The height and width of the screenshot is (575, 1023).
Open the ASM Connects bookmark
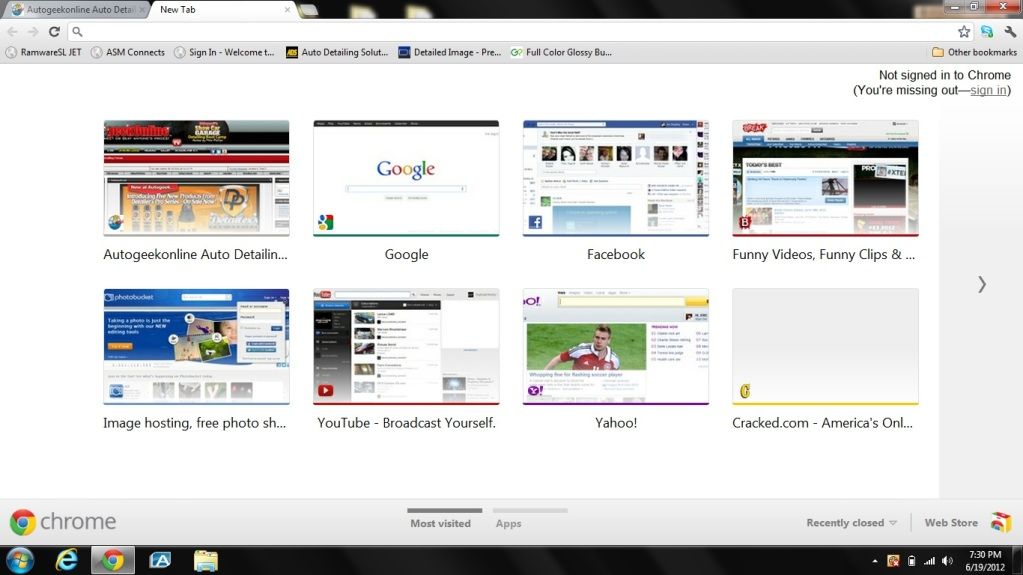point(128,52)
